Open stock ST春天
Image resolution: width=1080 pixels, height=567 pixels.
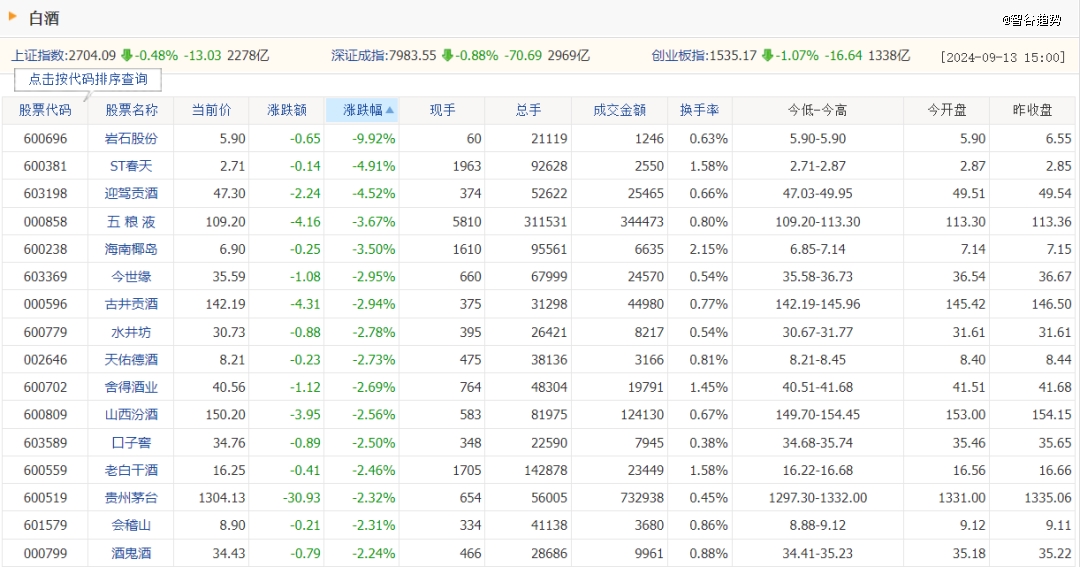point(131,166)
